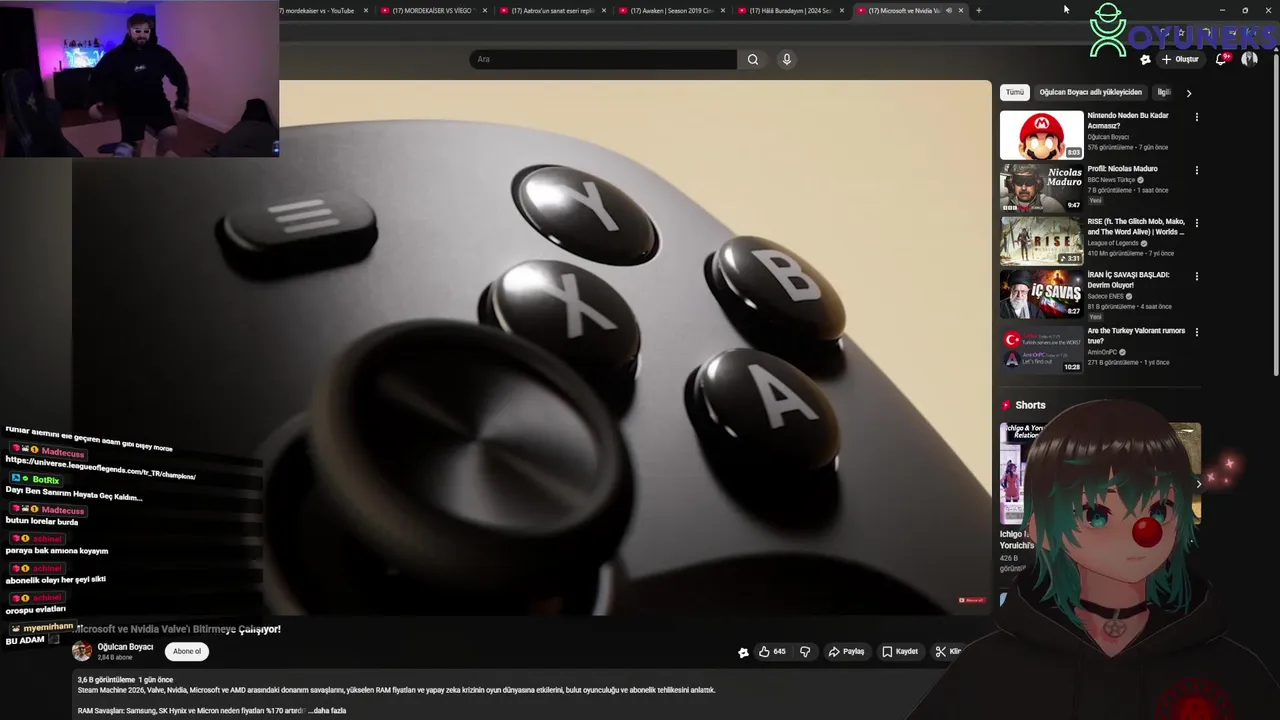Close the Awaken Season 2019 tab

tap(723, 11)
